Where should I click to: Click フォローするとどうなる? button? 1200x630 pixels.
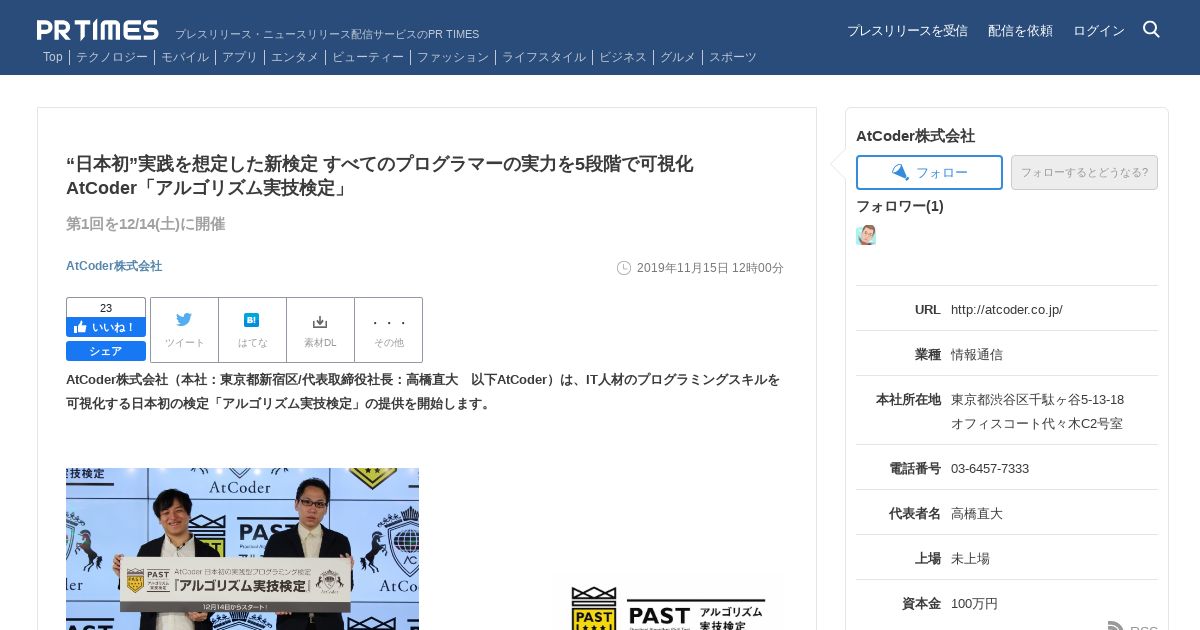(x=1084, y=172)
